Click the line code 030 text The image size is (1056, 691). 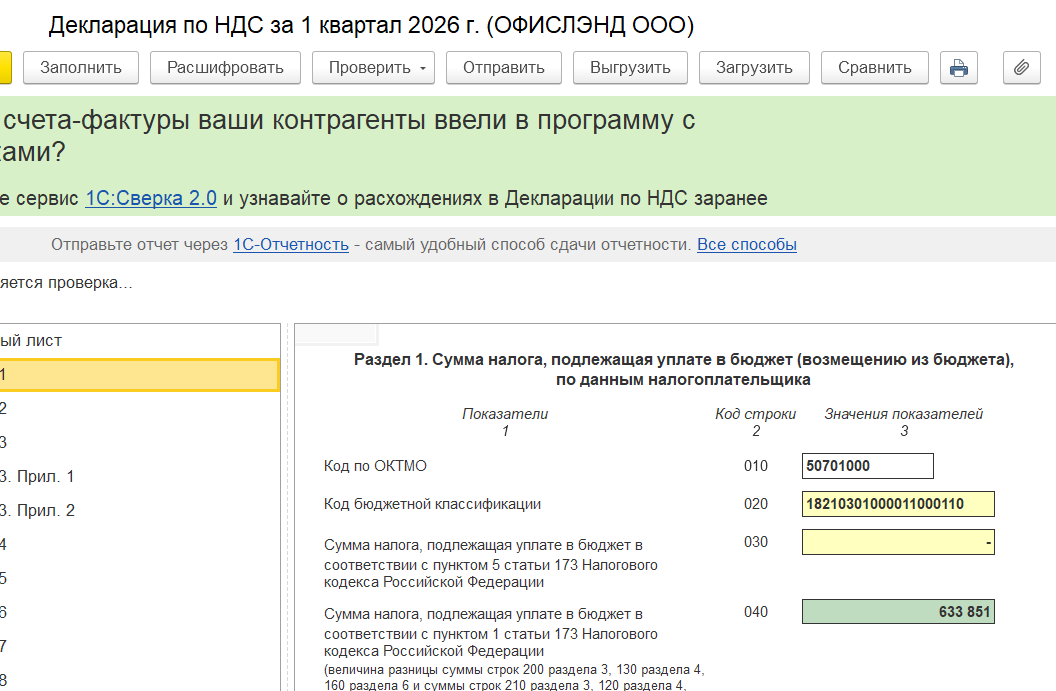pyautogui.click(x=756, y=541)
